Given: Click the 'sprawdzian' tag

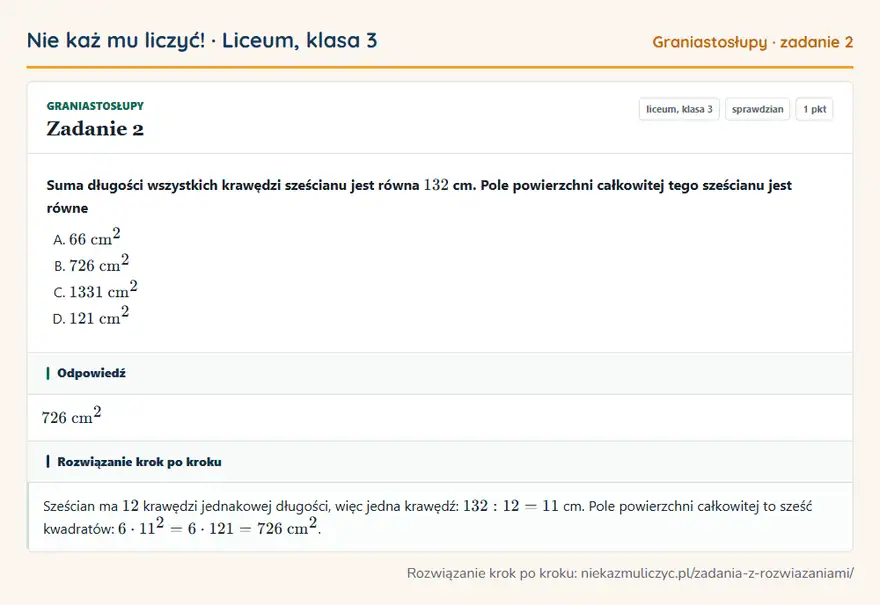Looking at the screenshot, I should tap(758, 109).
